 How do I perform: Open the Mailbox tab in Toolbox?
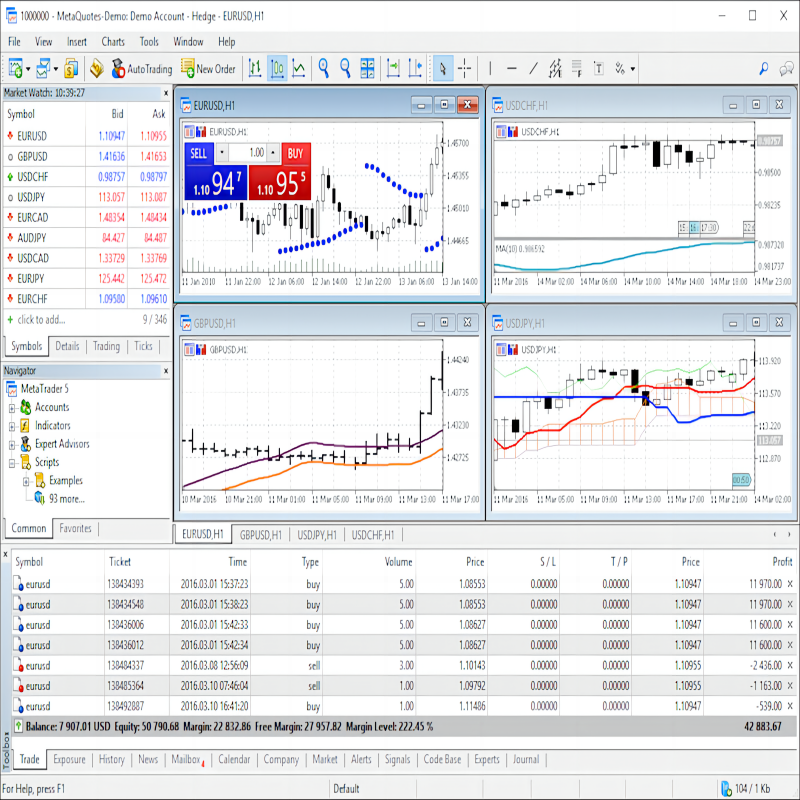pyautogui.click(x=187, y=760)
